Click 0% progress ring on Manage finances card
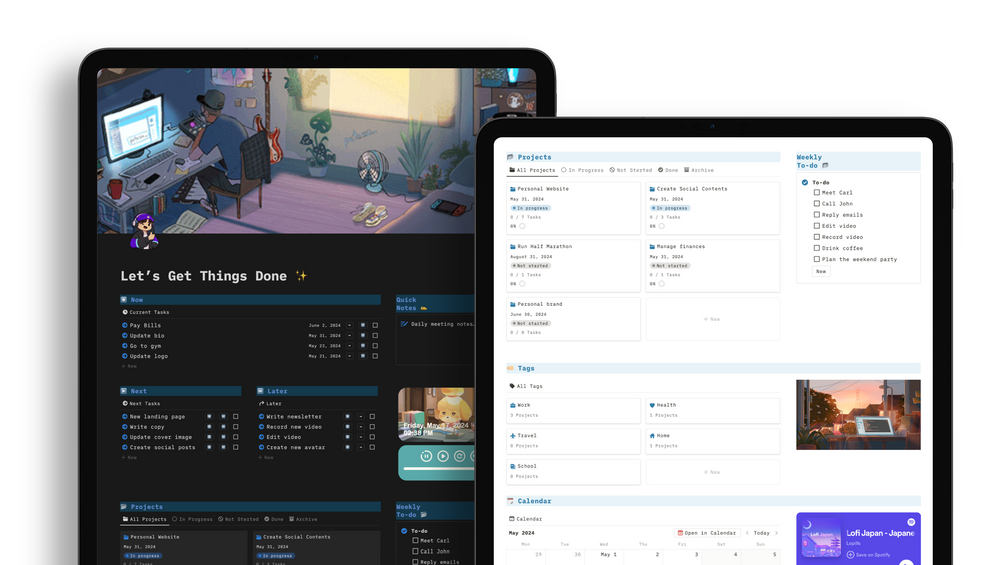Image resolution: width=1005 pixels, height=565 pixels. (x=661, y=284)
